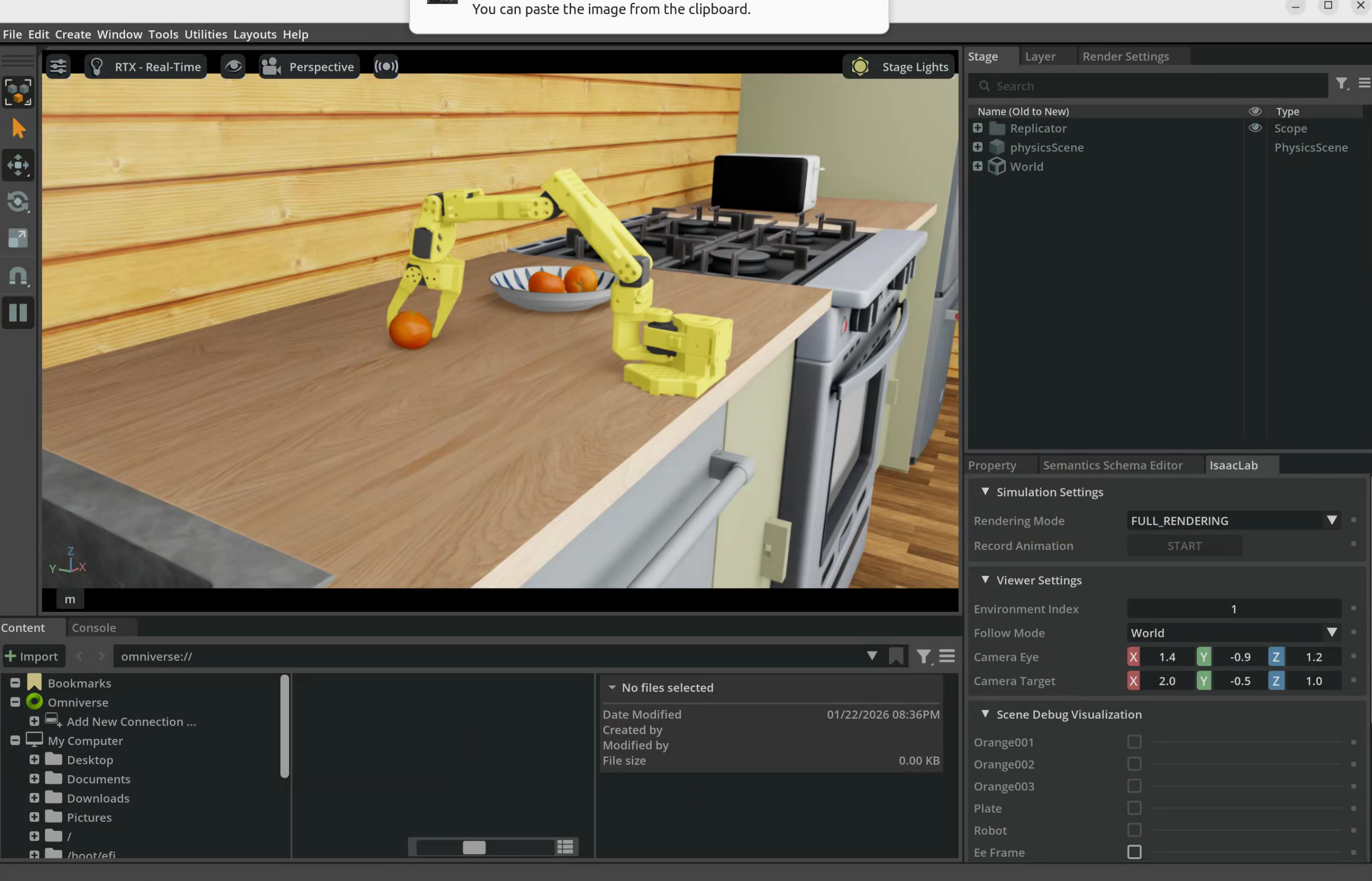Toggle Replicator visibility eye icon
The image size is (1372, 881).
pos(1255,128)
